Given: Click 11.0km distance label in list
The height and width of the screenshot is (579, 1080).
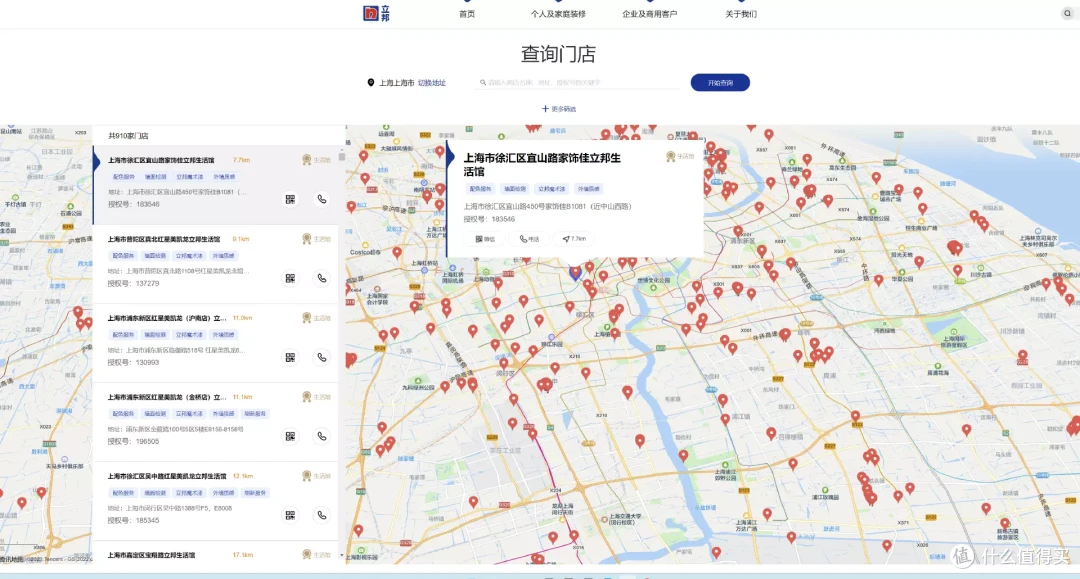Looking at the screenshot, I should point(242,318).
